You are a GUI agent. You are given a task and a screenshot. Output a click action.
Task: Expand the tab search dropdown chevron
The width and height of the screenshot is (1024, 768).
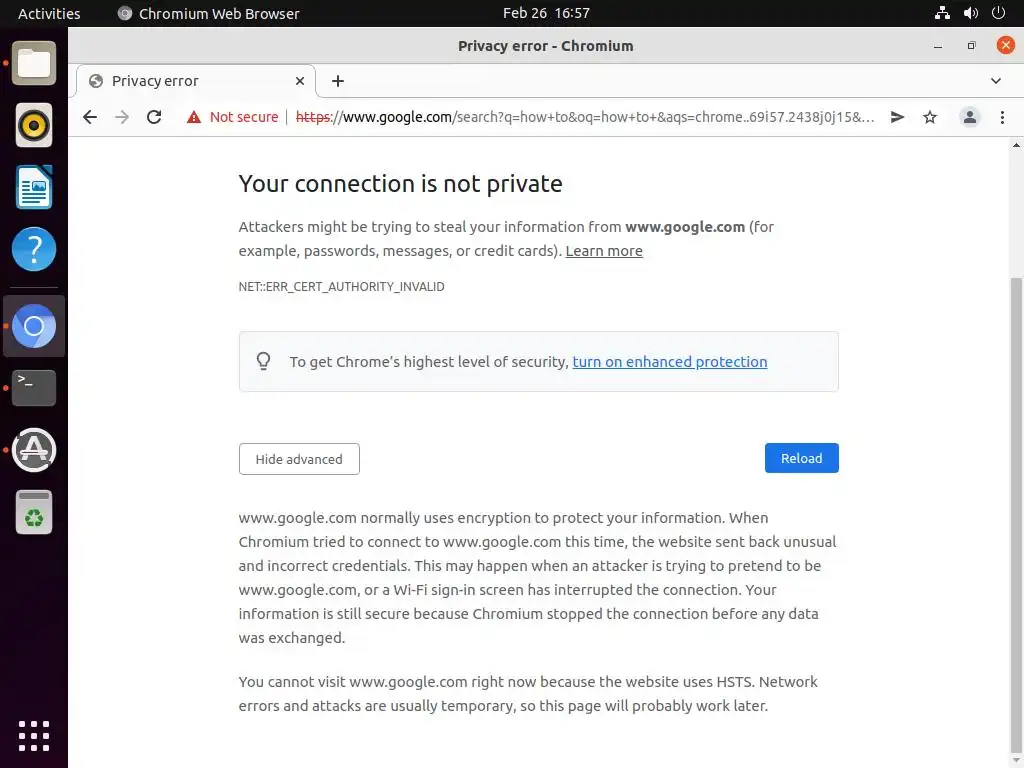click(996, 81)
